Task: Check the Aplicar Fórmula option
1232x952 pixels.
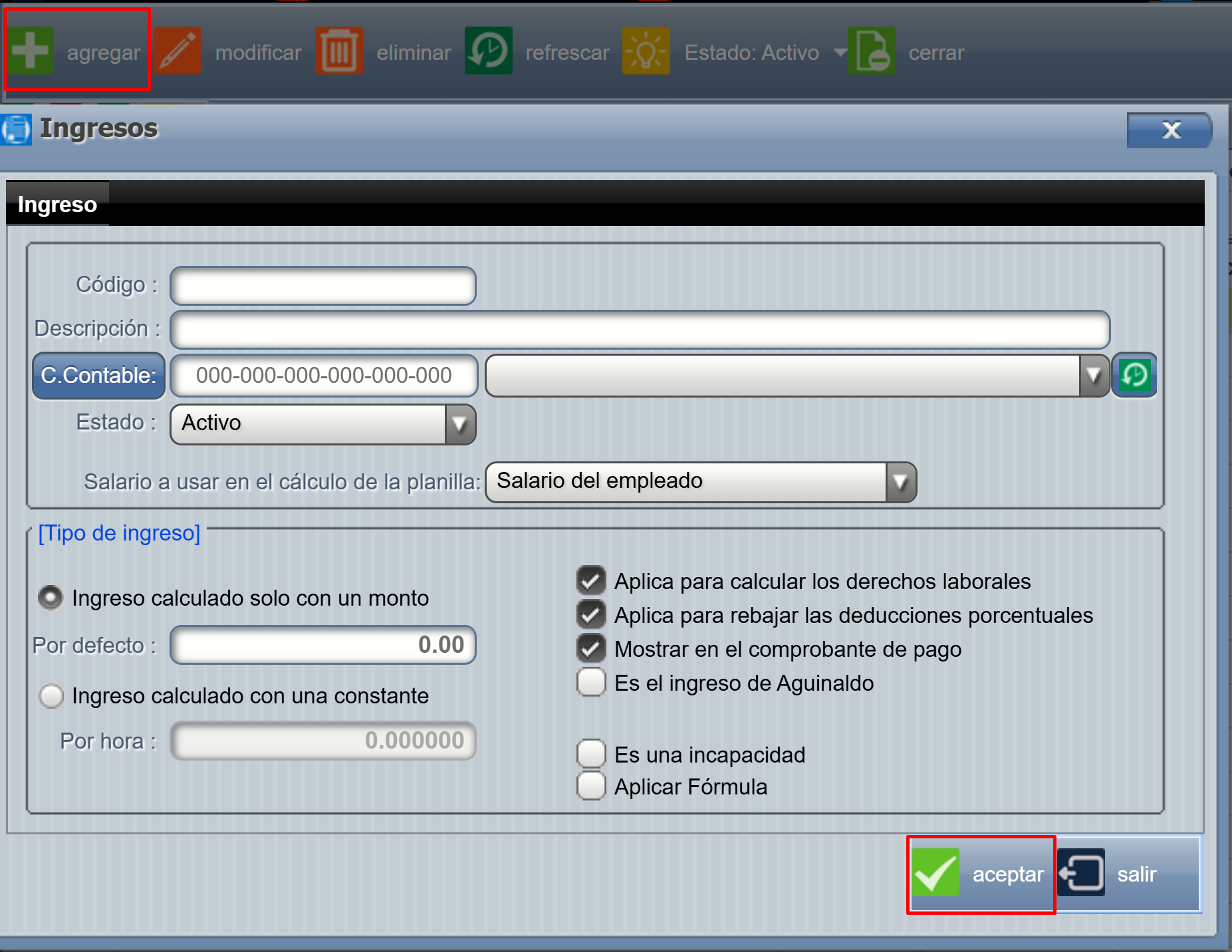Action: click(591, 786)
